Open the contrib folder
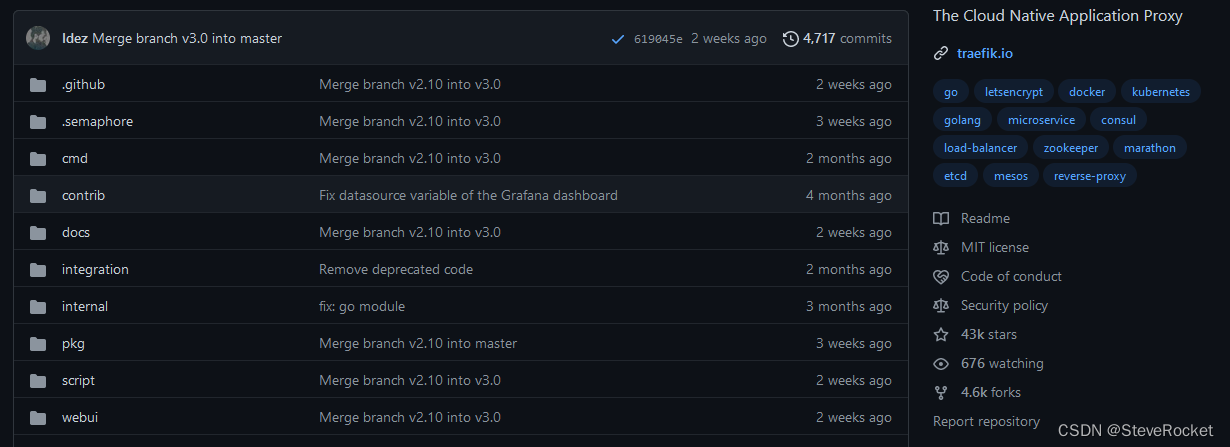Screen dimensions: 1230x447 pyautogui.click(x=83, y=195)
